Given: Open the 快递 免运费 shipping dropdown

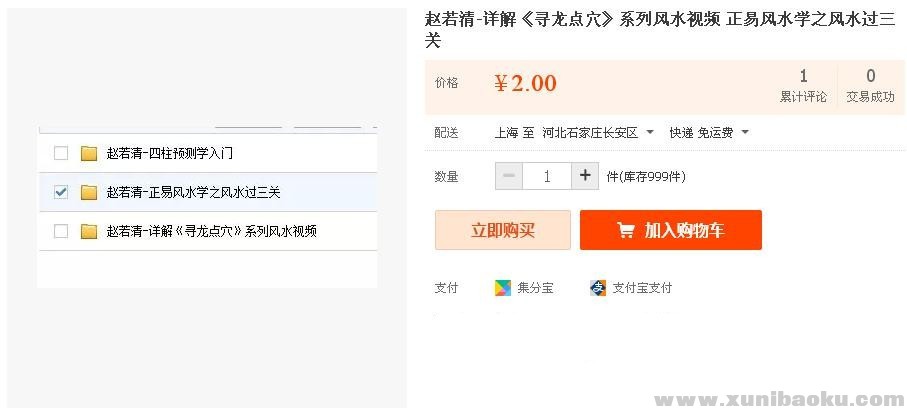Looking at the screenshot, I should coord(745,132).
